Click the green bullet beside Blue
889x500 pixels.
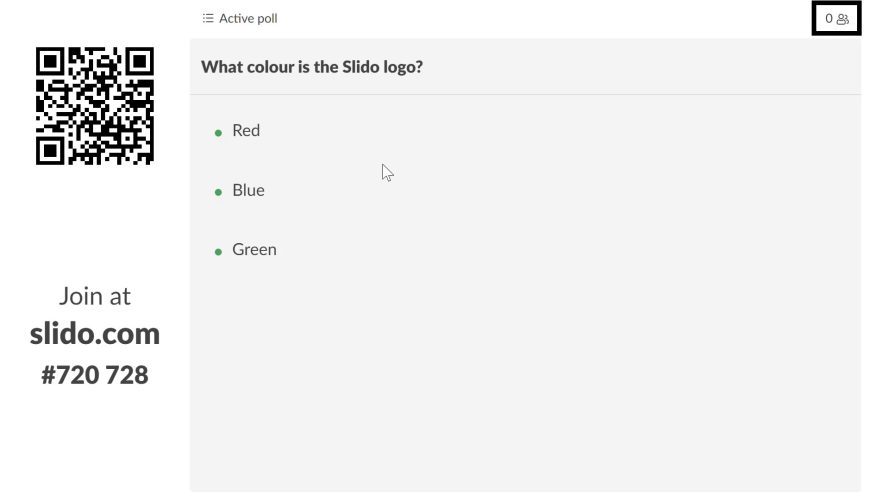pos(218,192)
